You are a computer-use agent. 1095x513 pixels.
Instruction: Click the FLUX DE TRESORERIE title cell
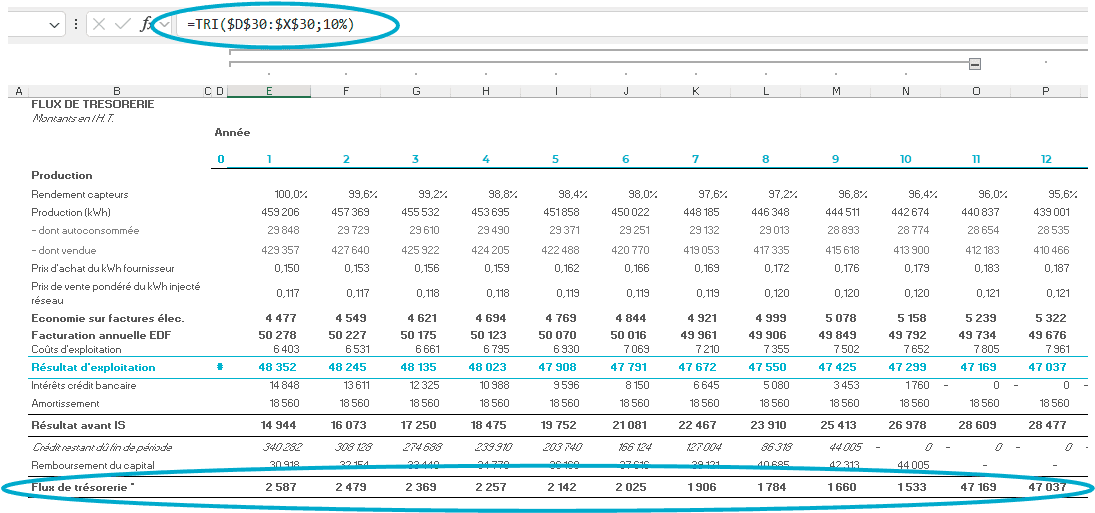[x=93, y=104]
